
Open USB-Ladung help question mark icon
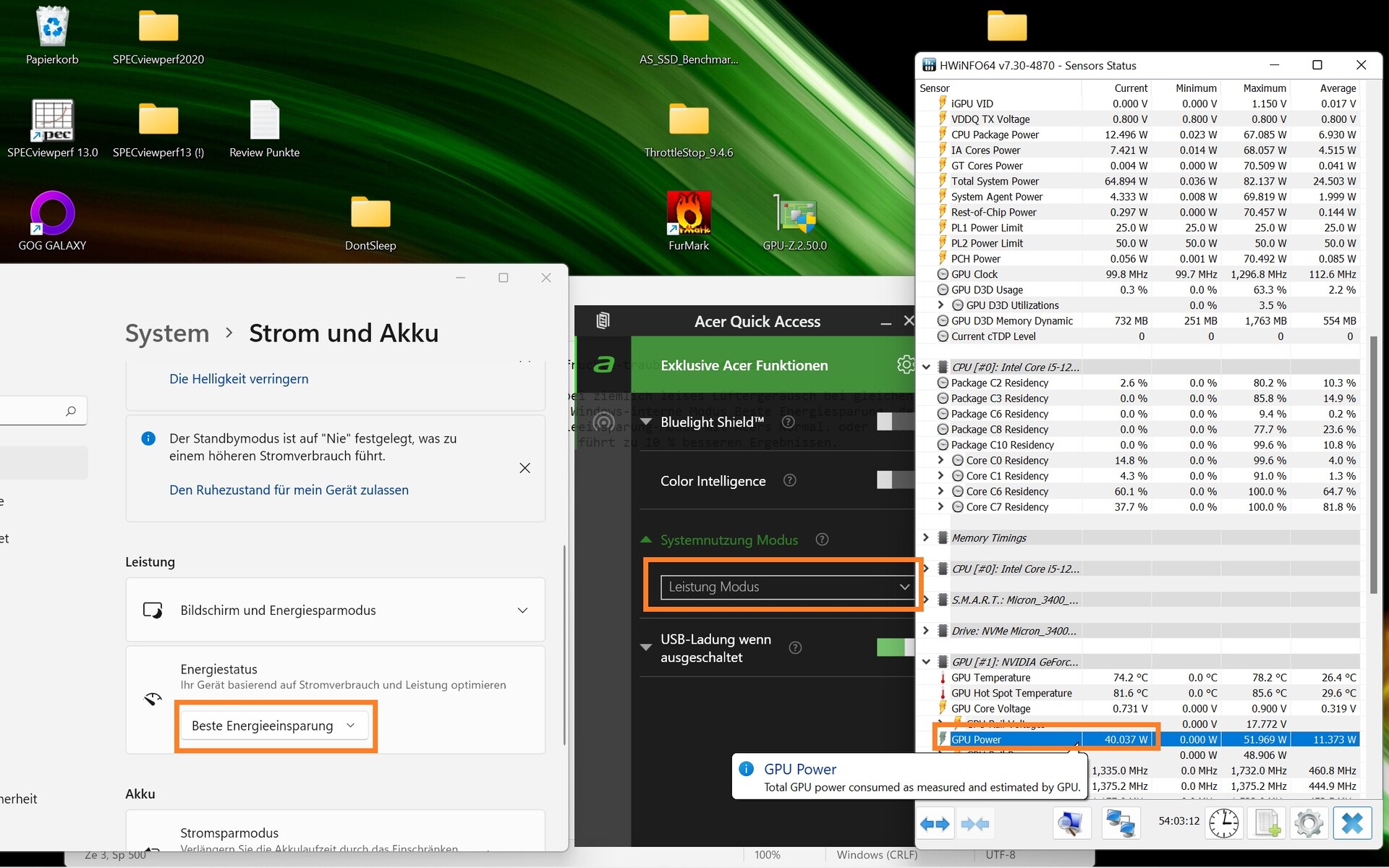click(795, 647)
